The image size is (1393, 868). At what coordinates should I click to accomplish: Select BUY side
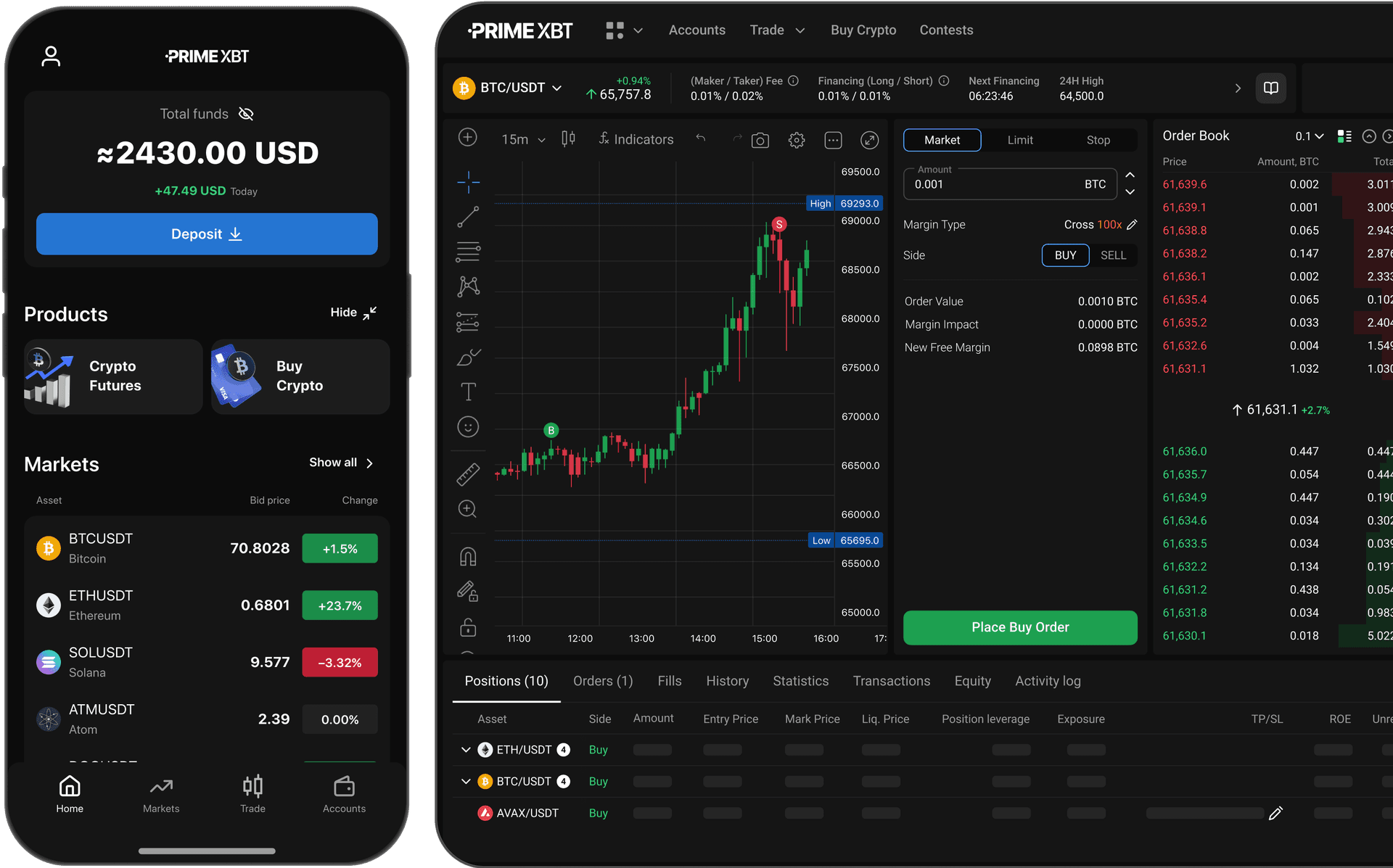click(1065, 255)
